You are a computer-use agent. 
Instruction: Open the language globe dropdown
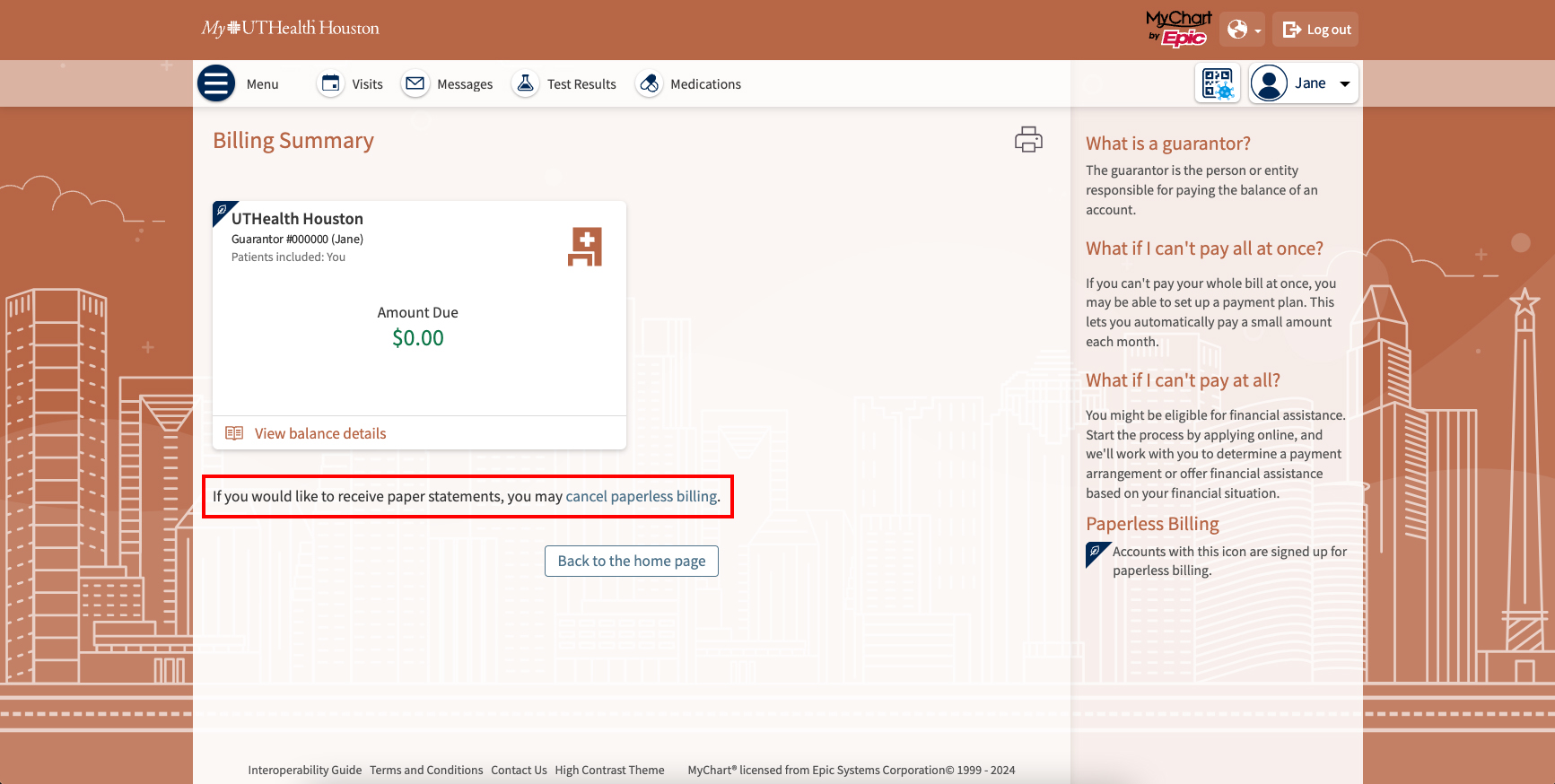[1243, 30]
